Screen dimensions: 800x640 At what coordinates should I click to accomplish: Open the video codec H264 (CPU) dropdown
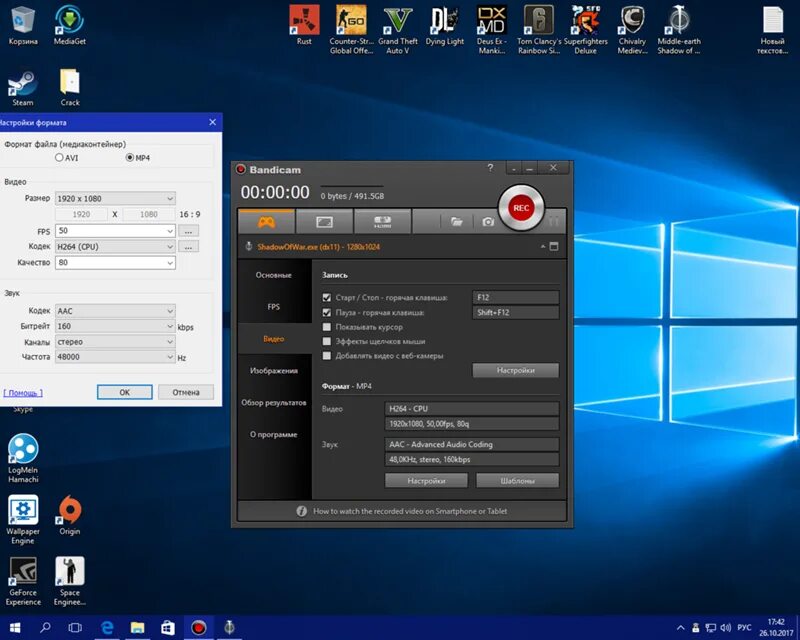point(115,247)
